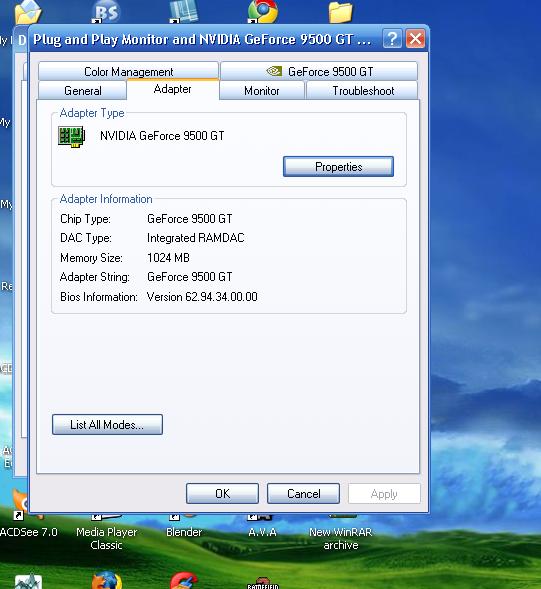Select the ACDSee 7.0 desktop icon label
541x589 pixels.
(x=29, y=532)
